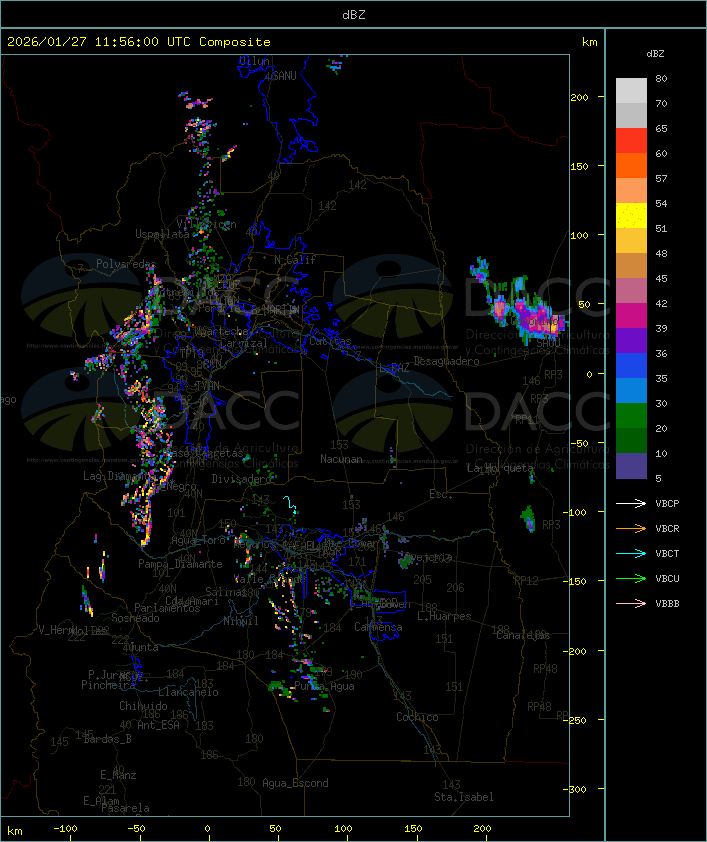
Task: Click the orange VBCR arrow icon
Action: tap(631, 528)
